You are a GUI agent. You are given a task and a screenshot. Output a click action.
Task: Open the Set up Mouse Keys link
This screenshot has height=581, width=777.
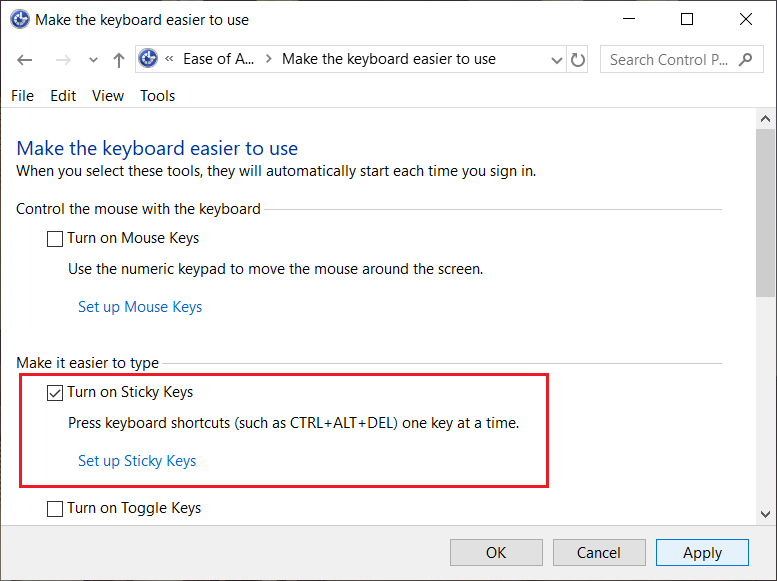pos(140,307)
